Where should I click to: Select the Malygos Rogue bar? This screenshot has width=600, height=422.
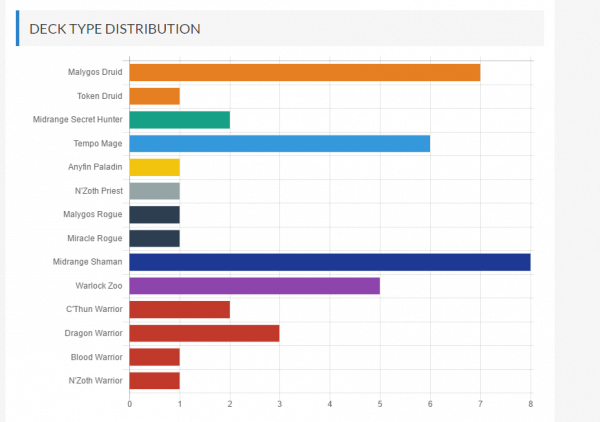pyautogui.click(x=155, y=214)
